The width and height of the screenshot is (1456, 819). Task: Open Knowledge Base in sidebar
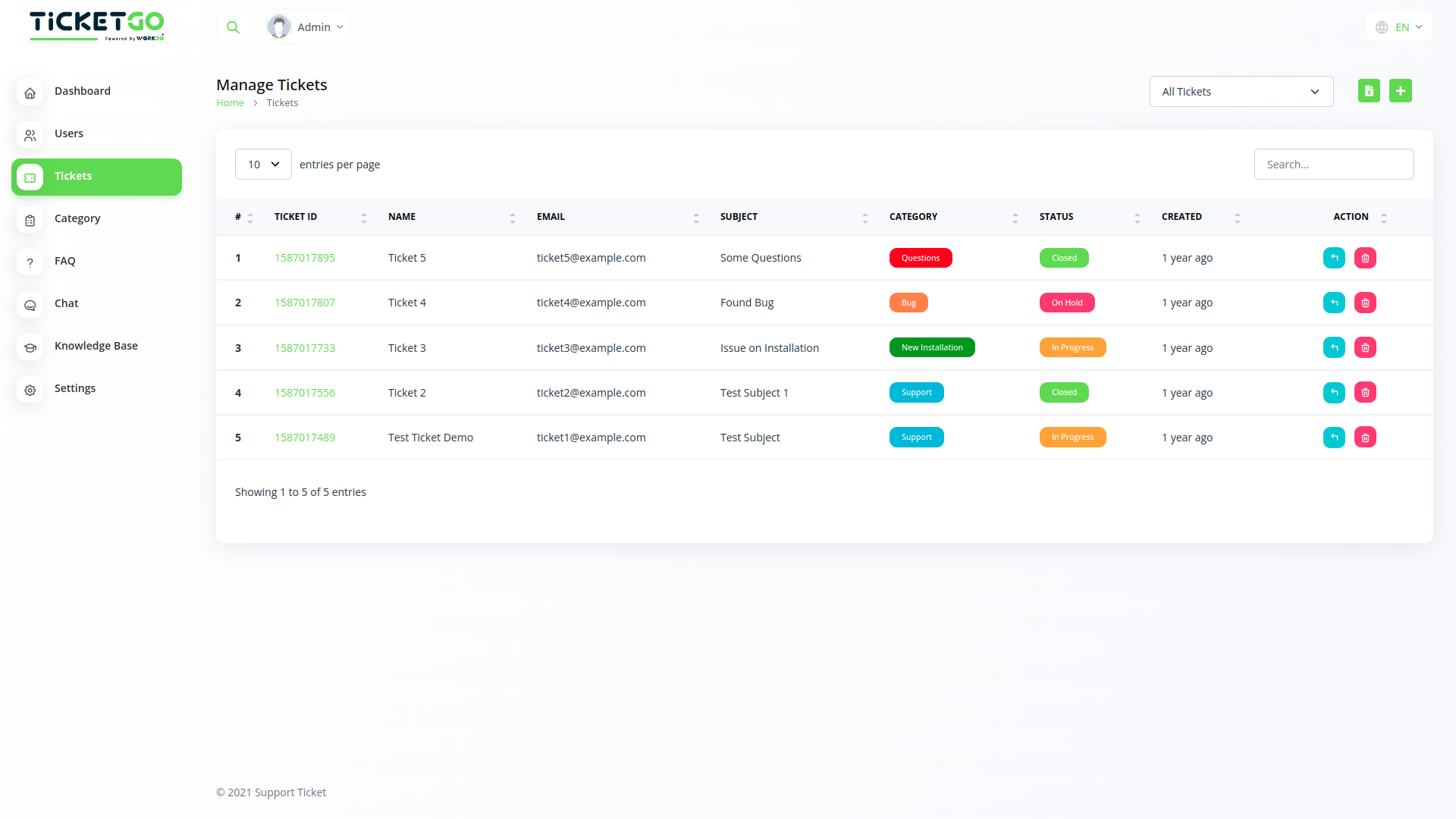point(96,346)
